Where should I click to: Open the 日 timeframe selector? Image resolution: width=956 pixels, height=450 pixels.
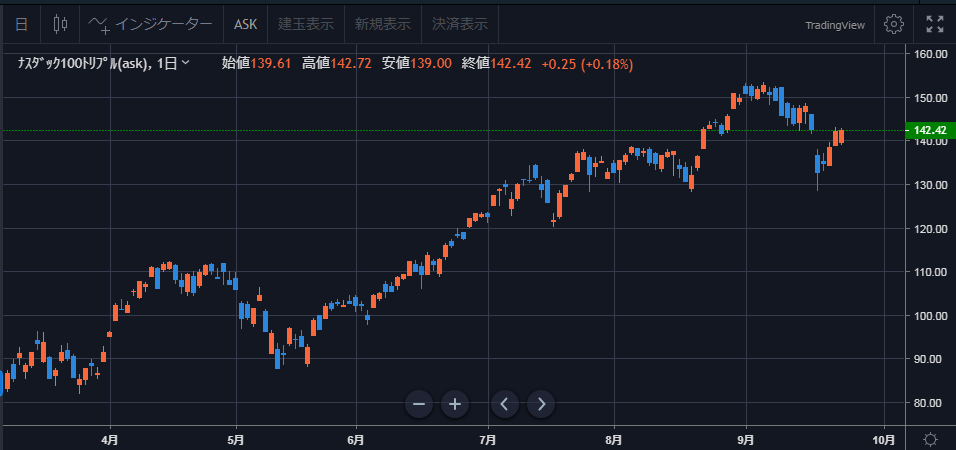[21, 24]
